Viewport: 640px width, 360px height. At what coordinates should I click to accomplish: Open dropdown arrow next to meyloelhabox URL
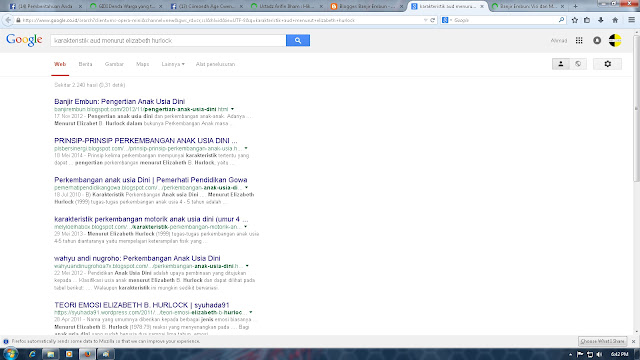(x=246, y=227)
